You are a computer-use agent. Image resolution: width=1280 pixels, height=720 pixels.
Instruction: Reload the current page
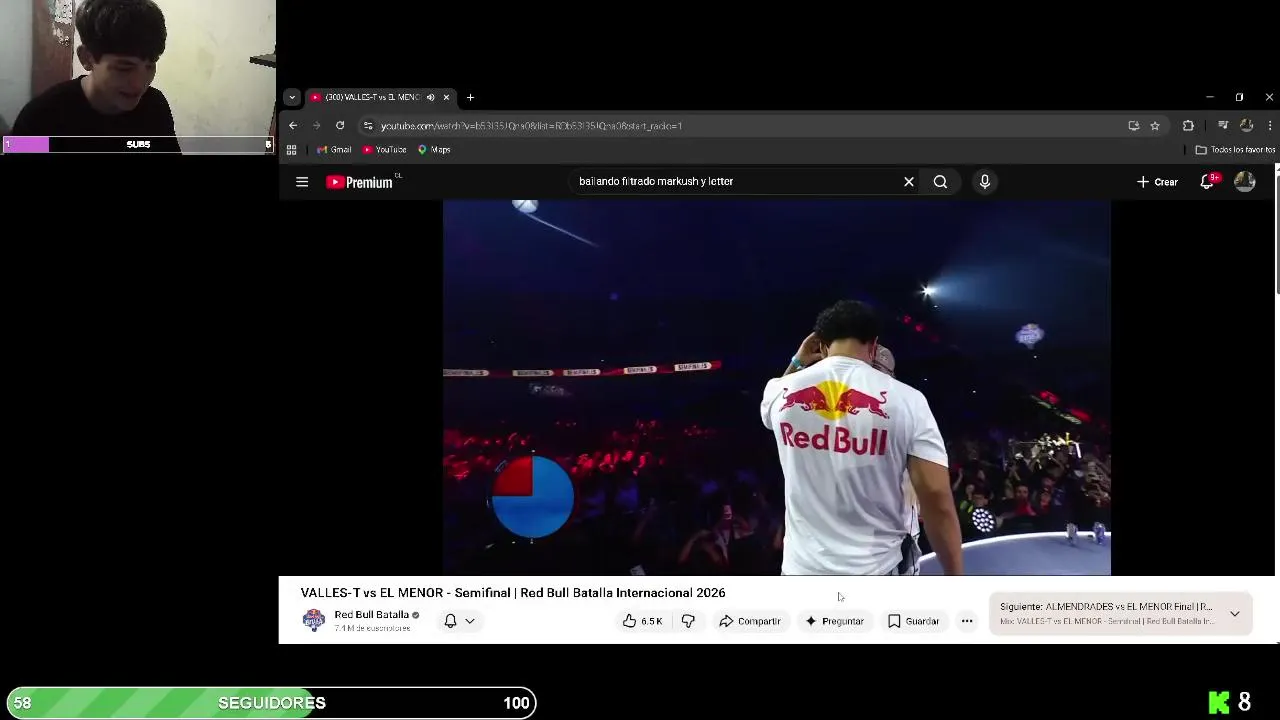(x=340, y=126)
